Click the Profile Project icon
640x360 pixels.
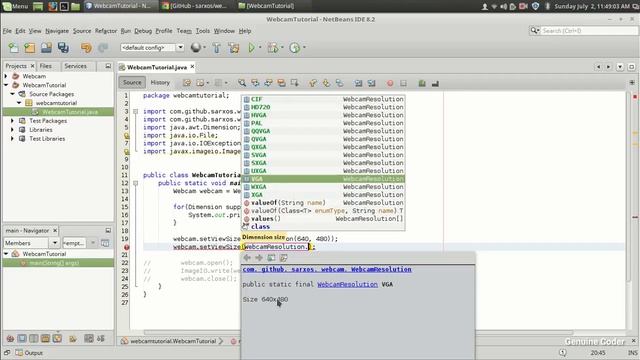294,48
